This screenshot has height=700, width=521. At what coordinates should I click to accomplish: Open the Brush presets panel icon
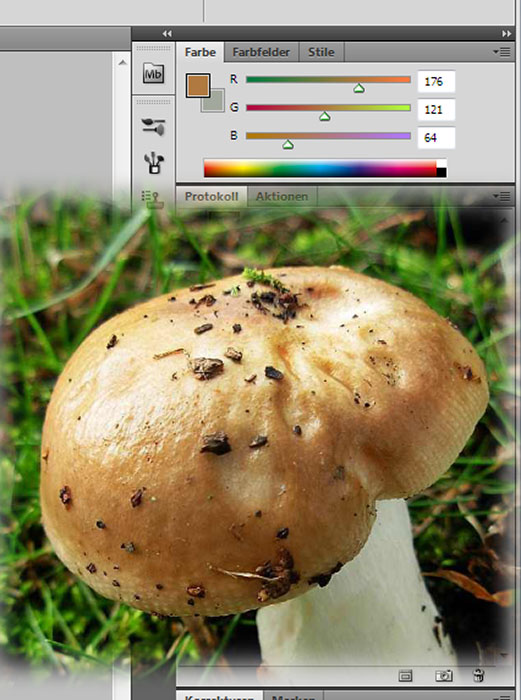153,126
